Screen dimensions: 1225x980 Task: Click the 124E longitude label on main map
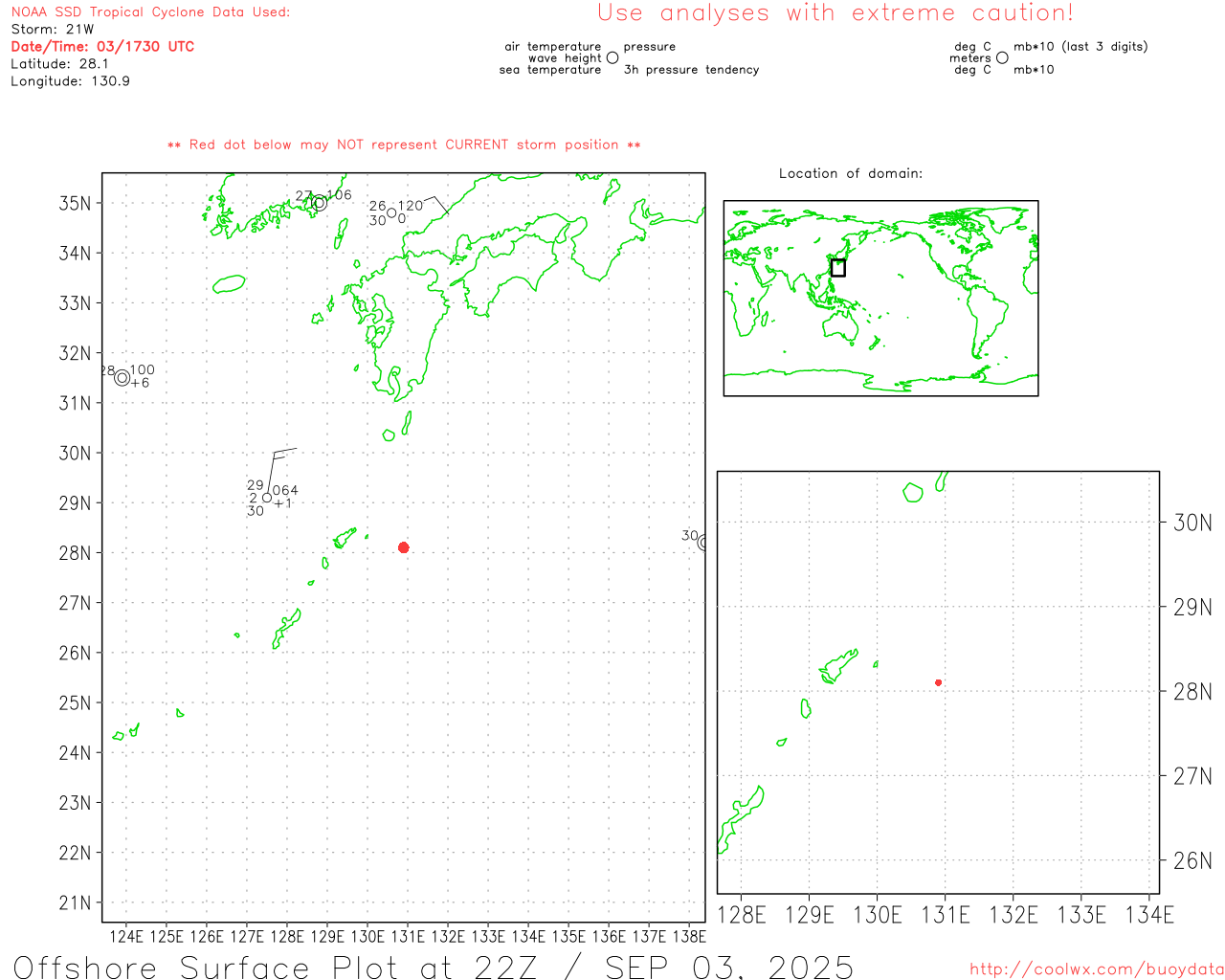click(126, 936)
